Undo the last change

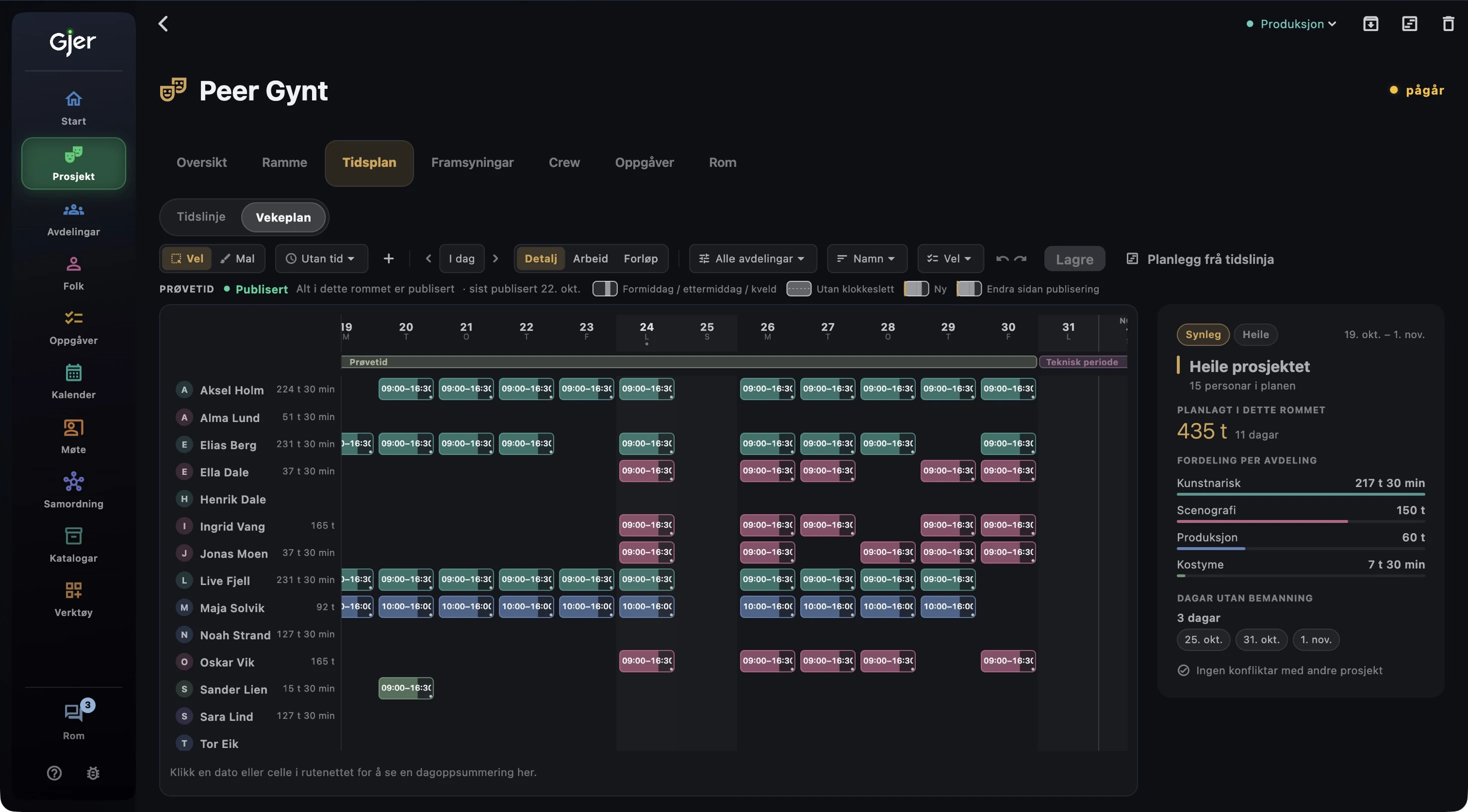pos(1002,258)
